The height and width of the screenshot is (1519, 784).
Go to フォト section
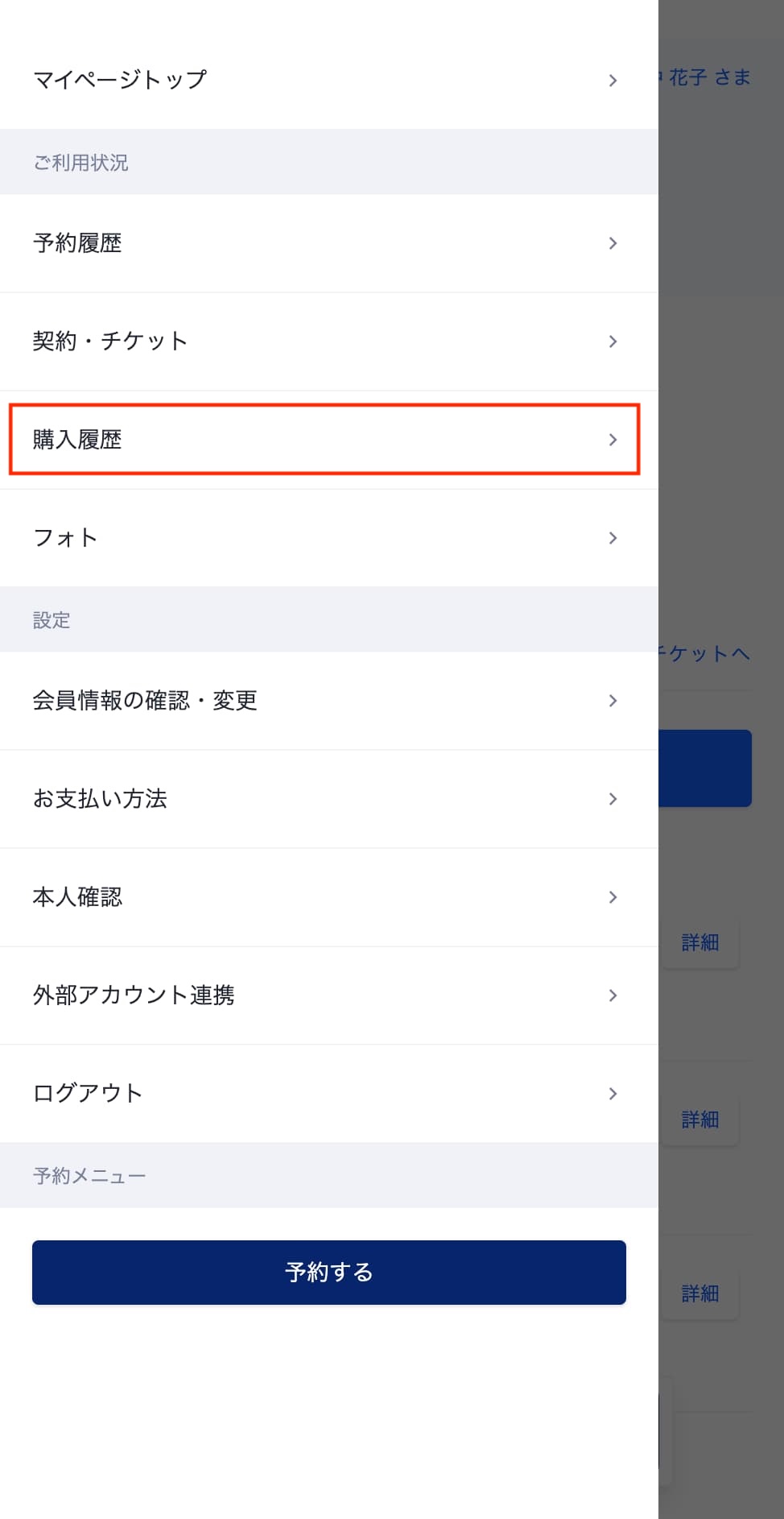[x=328, y=538]
